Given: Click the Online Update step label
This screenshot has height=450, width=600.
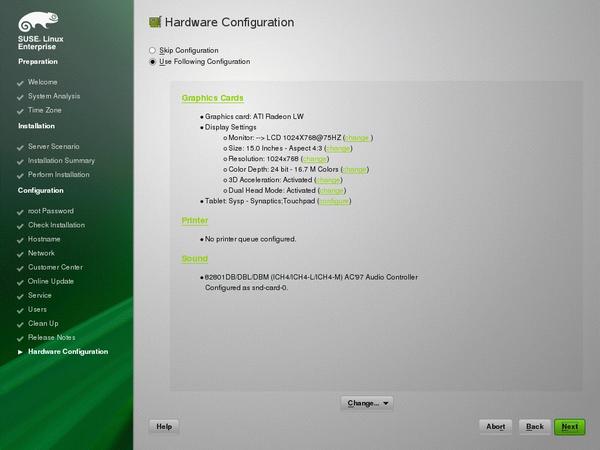Looking at the screenshot, I should pyautogui.click(x=51, y=281).
